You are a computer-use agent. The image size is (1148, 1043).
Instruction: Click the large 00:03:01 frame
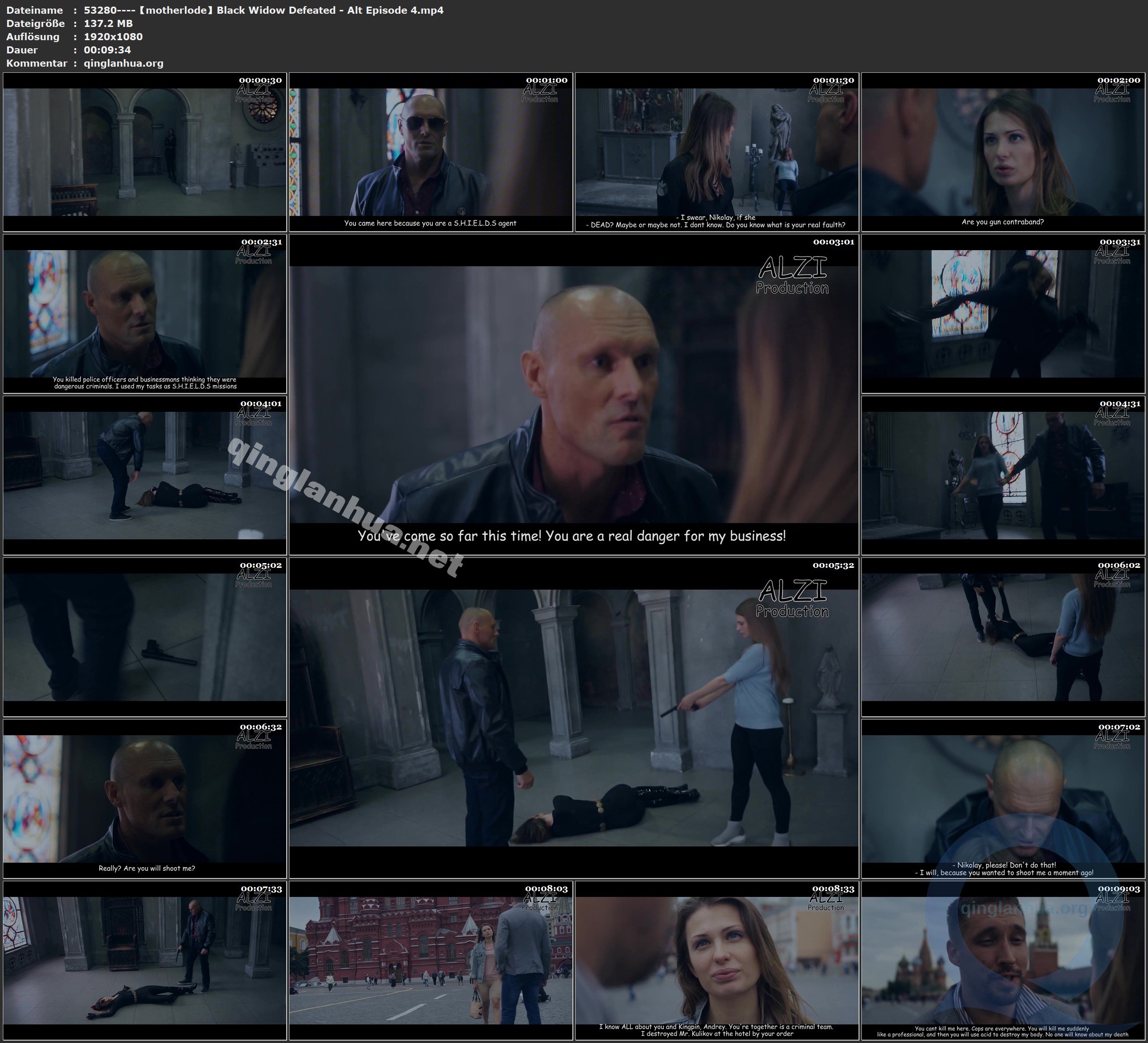pos(574,394)
